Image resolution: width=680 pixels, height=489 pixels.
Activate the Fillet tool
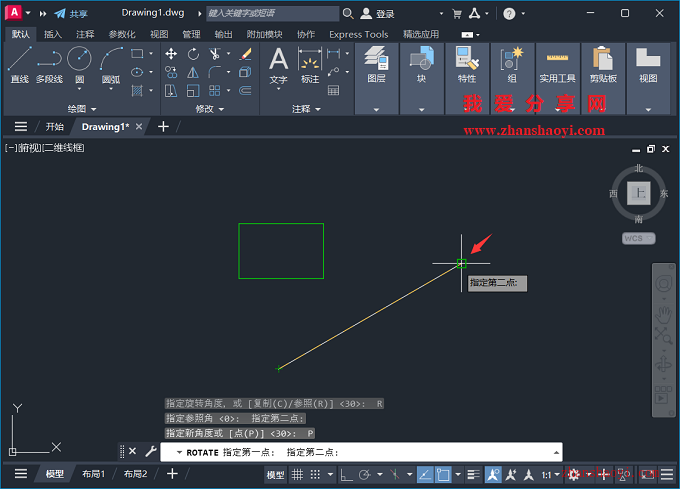(215, 72)
